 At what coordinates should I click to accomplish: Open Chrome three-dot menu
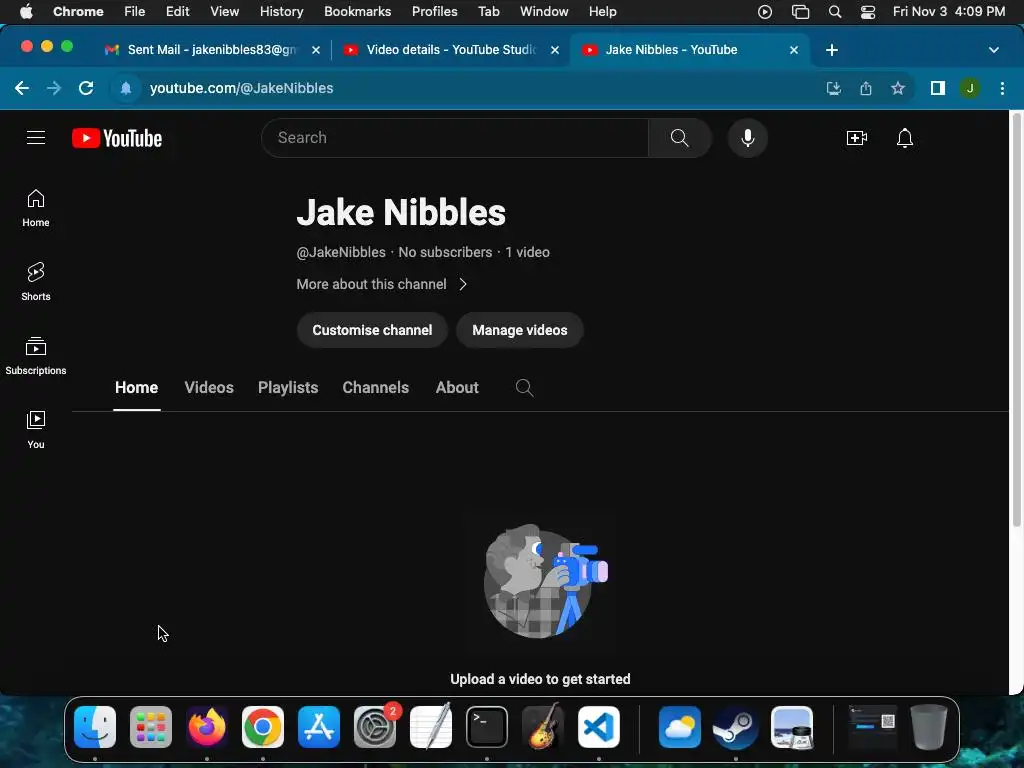[1002, 88]
